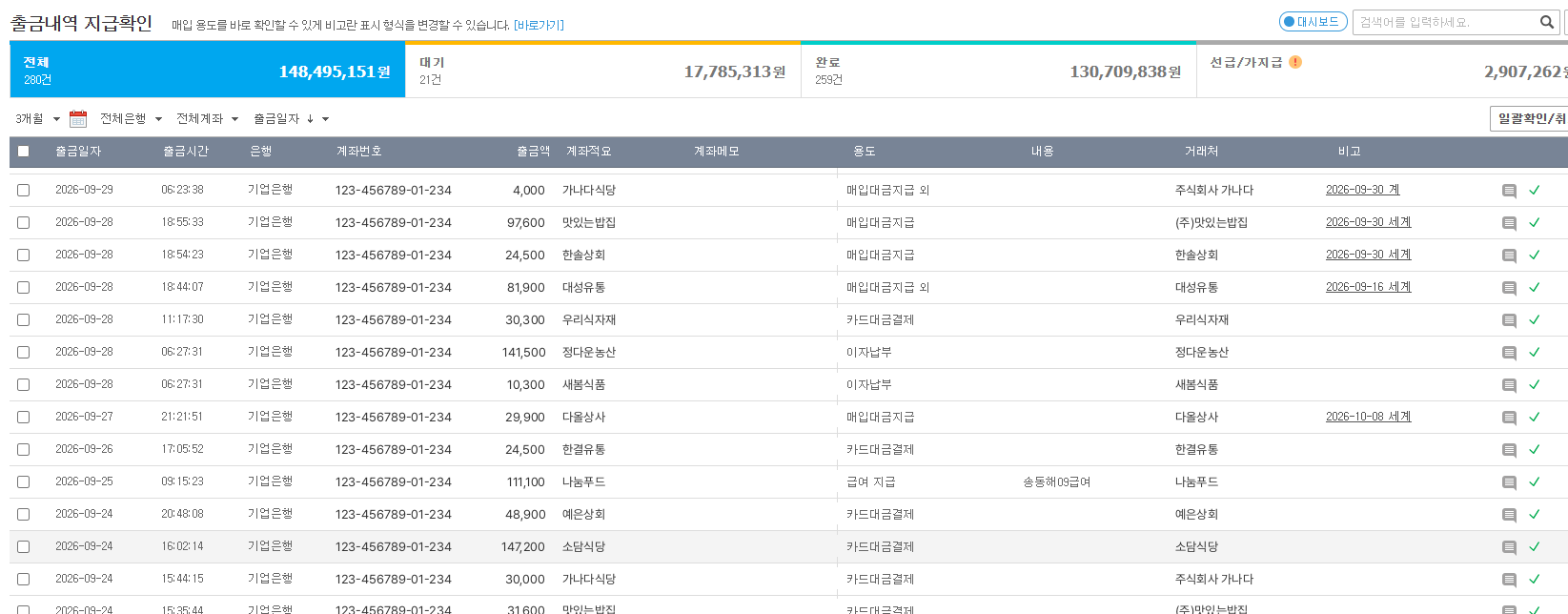Click the 거래처 column header
This screenshot has width=1568, height=614.
point(1201,152)
